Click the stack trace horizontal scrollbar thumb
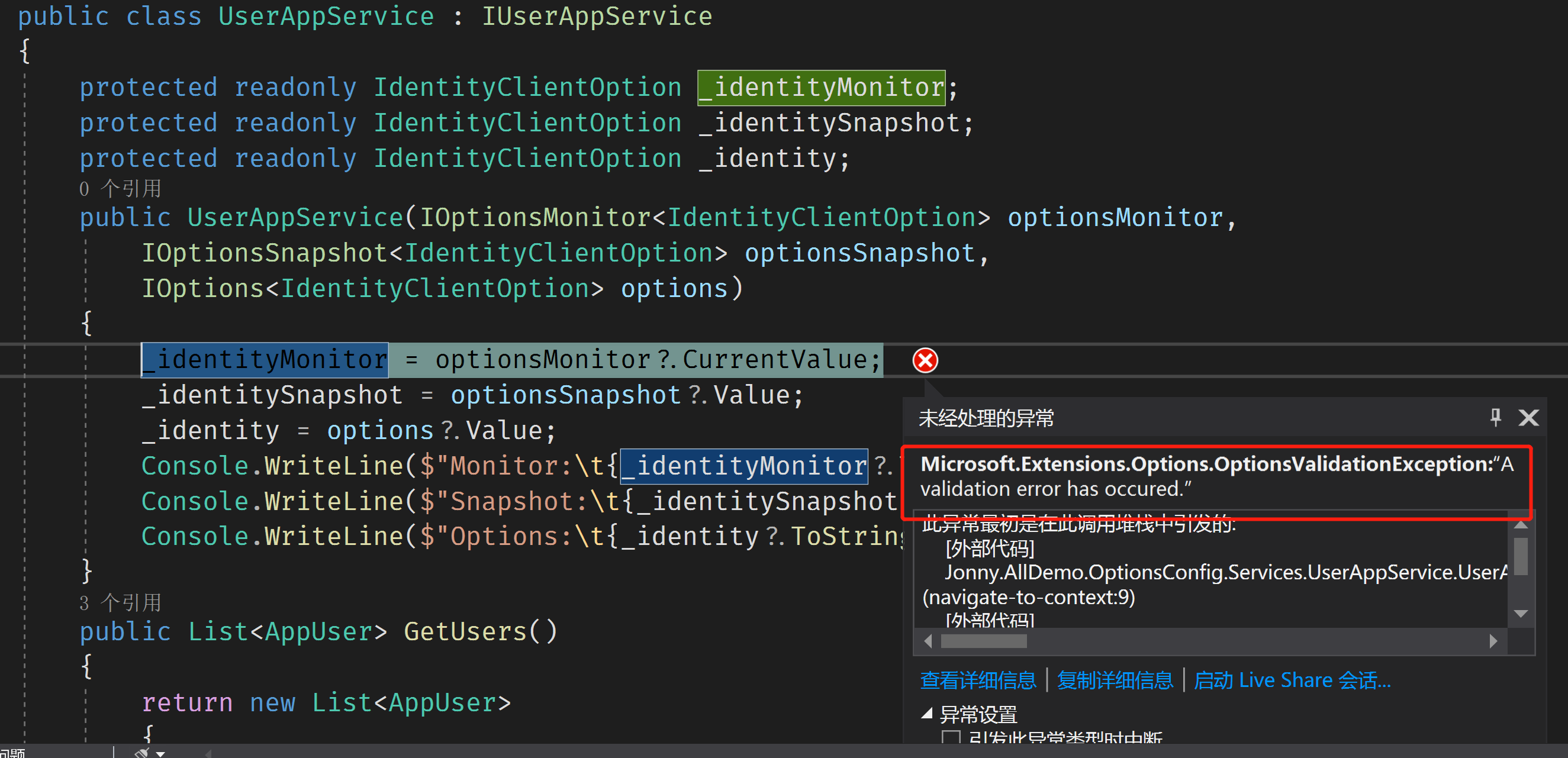This screenshot has width=1568, height=758. click(x=983, y=641)
